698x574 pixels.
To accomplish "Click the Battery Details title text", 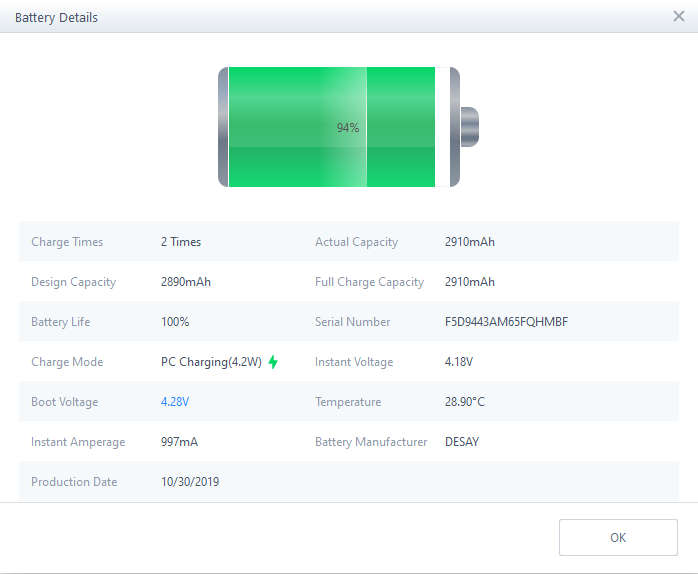I will [56, 17].
